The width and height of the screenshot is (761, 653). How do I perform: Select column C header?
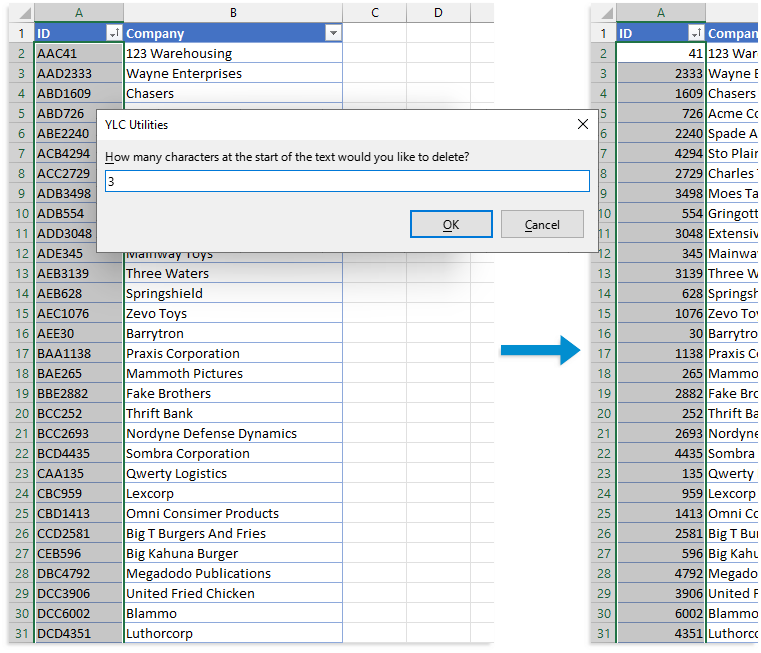(375, 13)
